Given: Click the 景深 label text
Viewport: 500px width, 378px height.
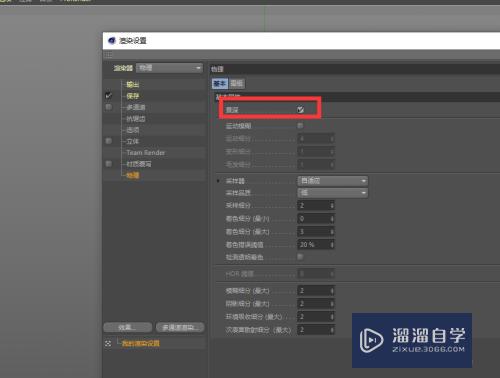Looking at the screenshot, I should 232,110.
